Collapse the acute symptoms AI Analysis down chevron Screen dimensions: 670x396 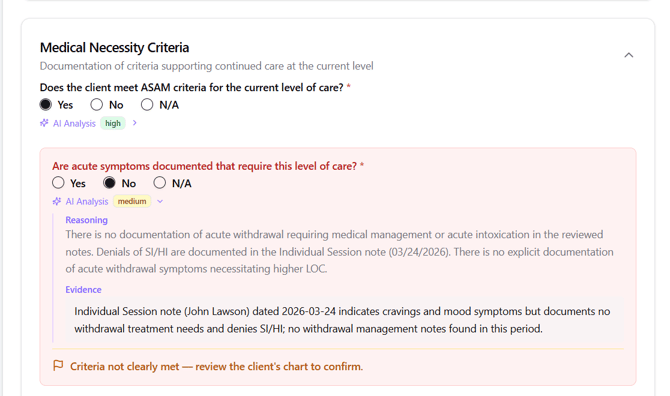click(x=160, y=201)
